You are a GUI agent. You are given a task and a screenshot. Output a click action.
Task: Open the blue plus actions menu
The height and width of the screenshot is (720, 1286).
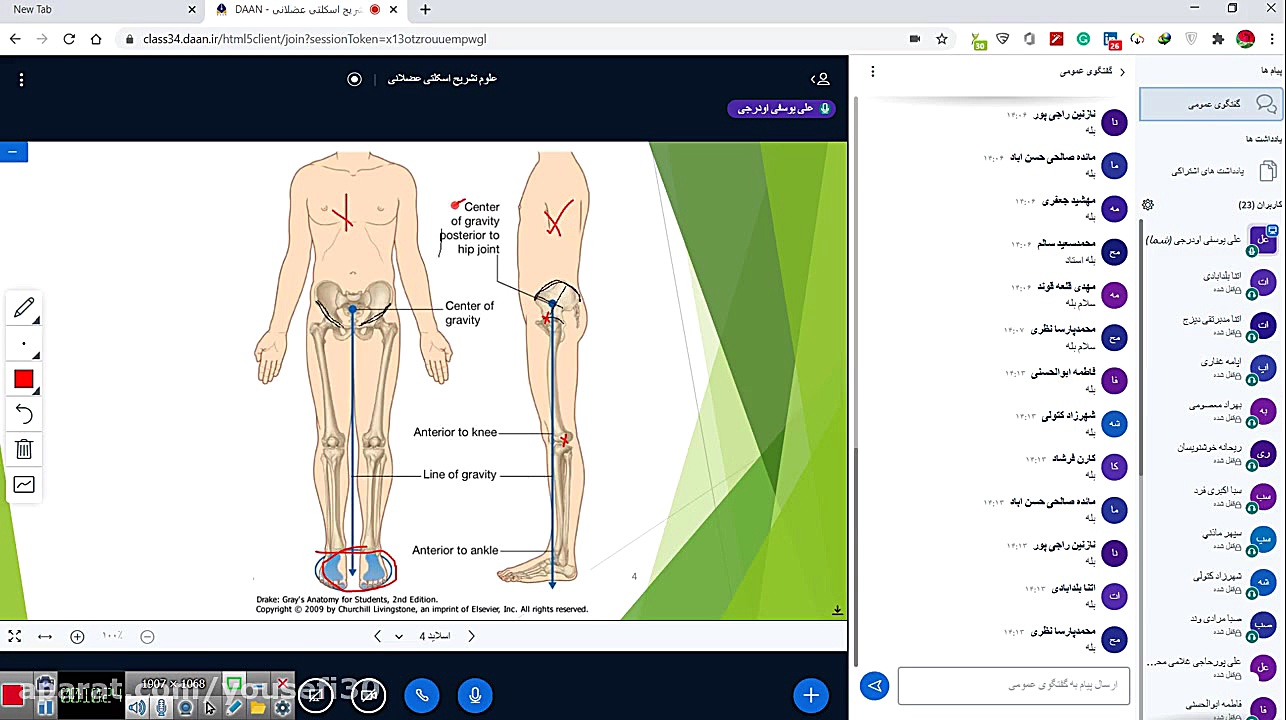[811, 695]
